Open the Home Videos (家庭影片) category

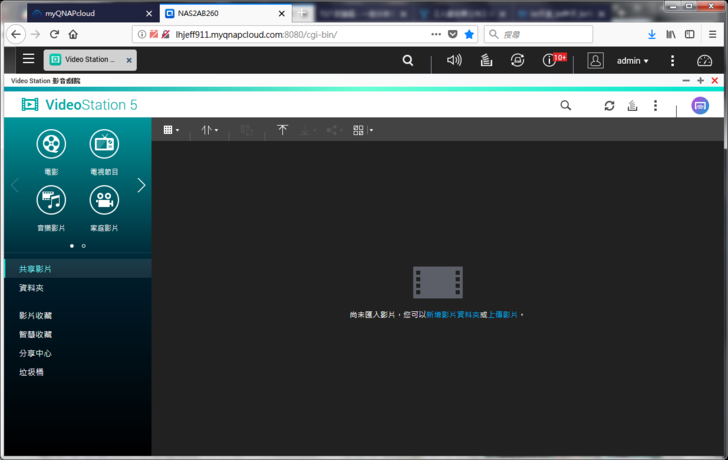pyautogui.click(x=104, y=200)
